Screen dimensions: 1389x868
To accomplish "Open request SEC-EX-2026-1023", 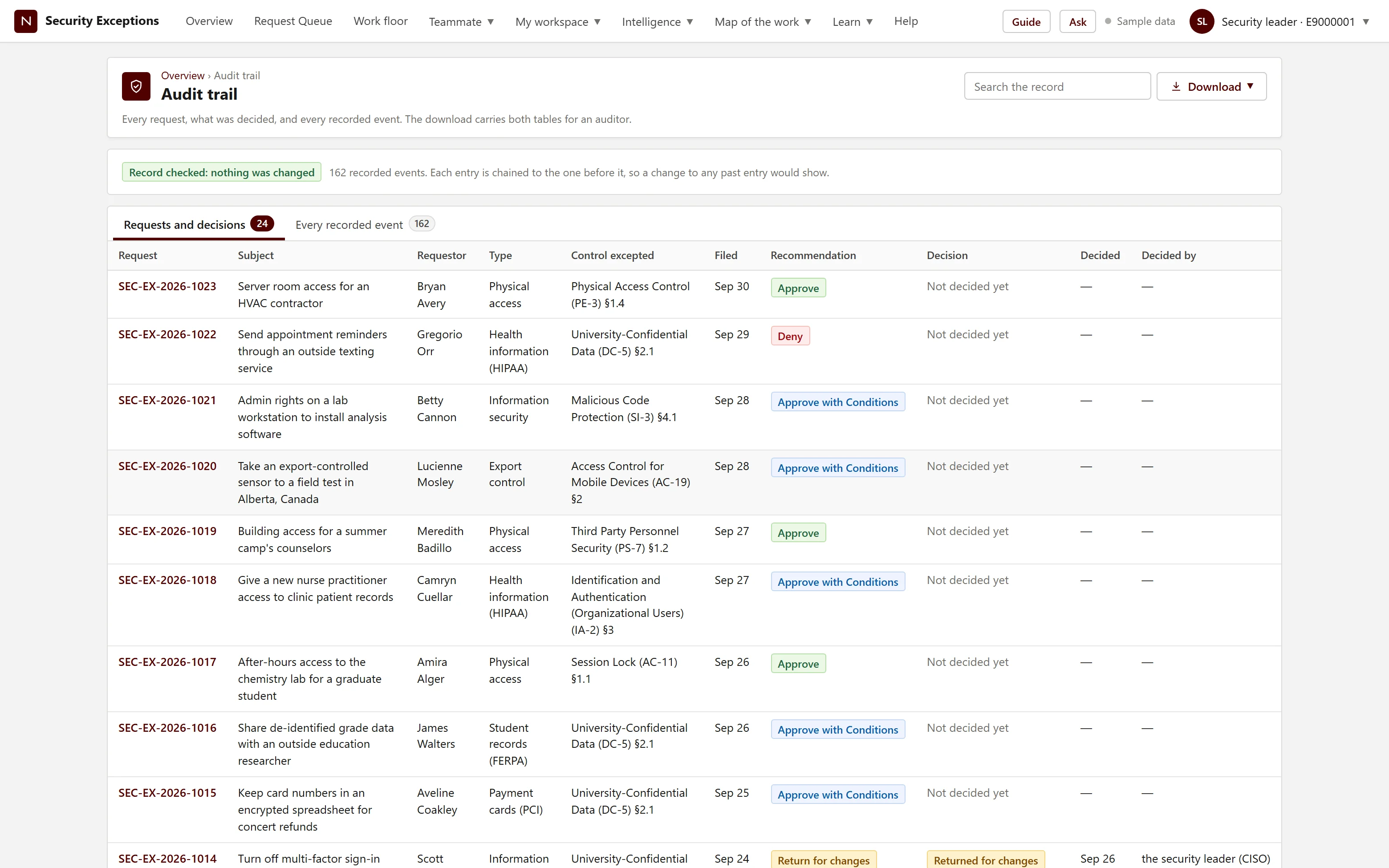I will (167, 286).
